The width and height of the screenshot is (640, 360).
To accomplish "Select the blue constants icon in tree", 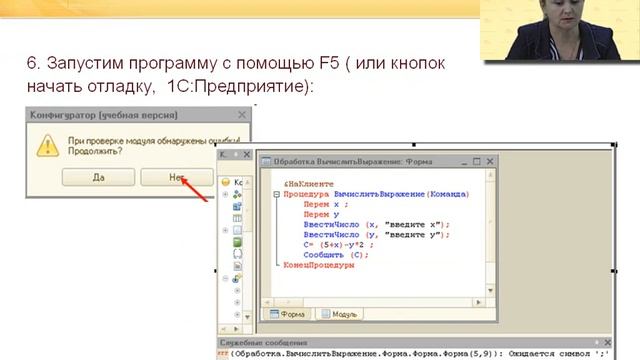I will coord(237,207).
